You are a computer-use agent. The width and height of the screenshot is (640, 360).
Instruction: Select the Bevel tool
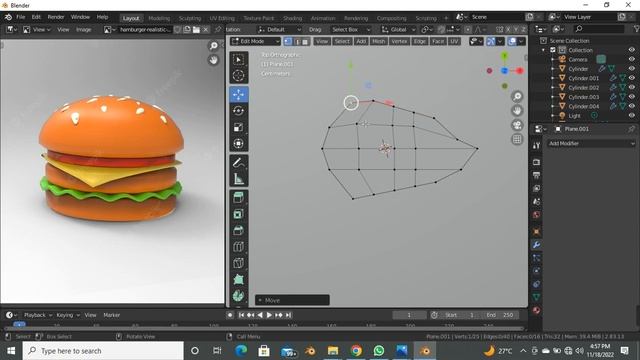(x=239, y=231)
